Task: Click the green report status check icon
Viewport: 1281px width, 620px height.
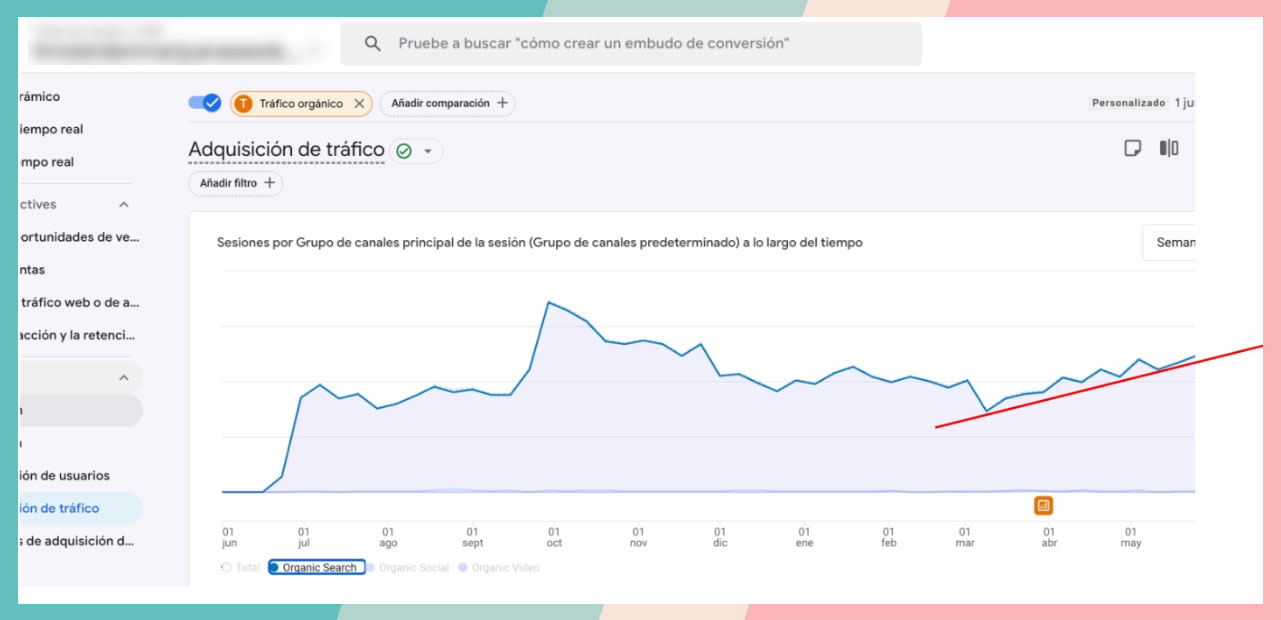Action: coord(404,151)
